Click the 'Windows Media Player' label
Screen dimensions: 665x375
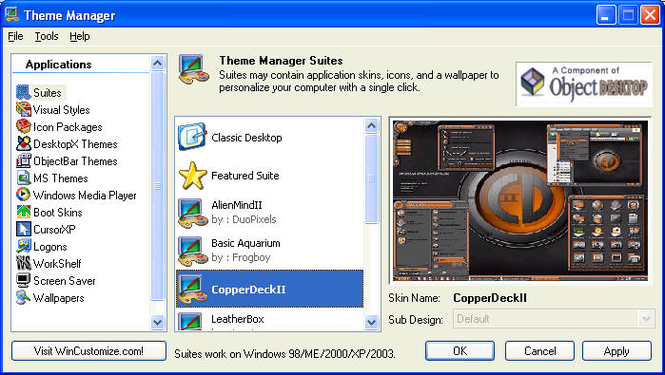(85, 195)
